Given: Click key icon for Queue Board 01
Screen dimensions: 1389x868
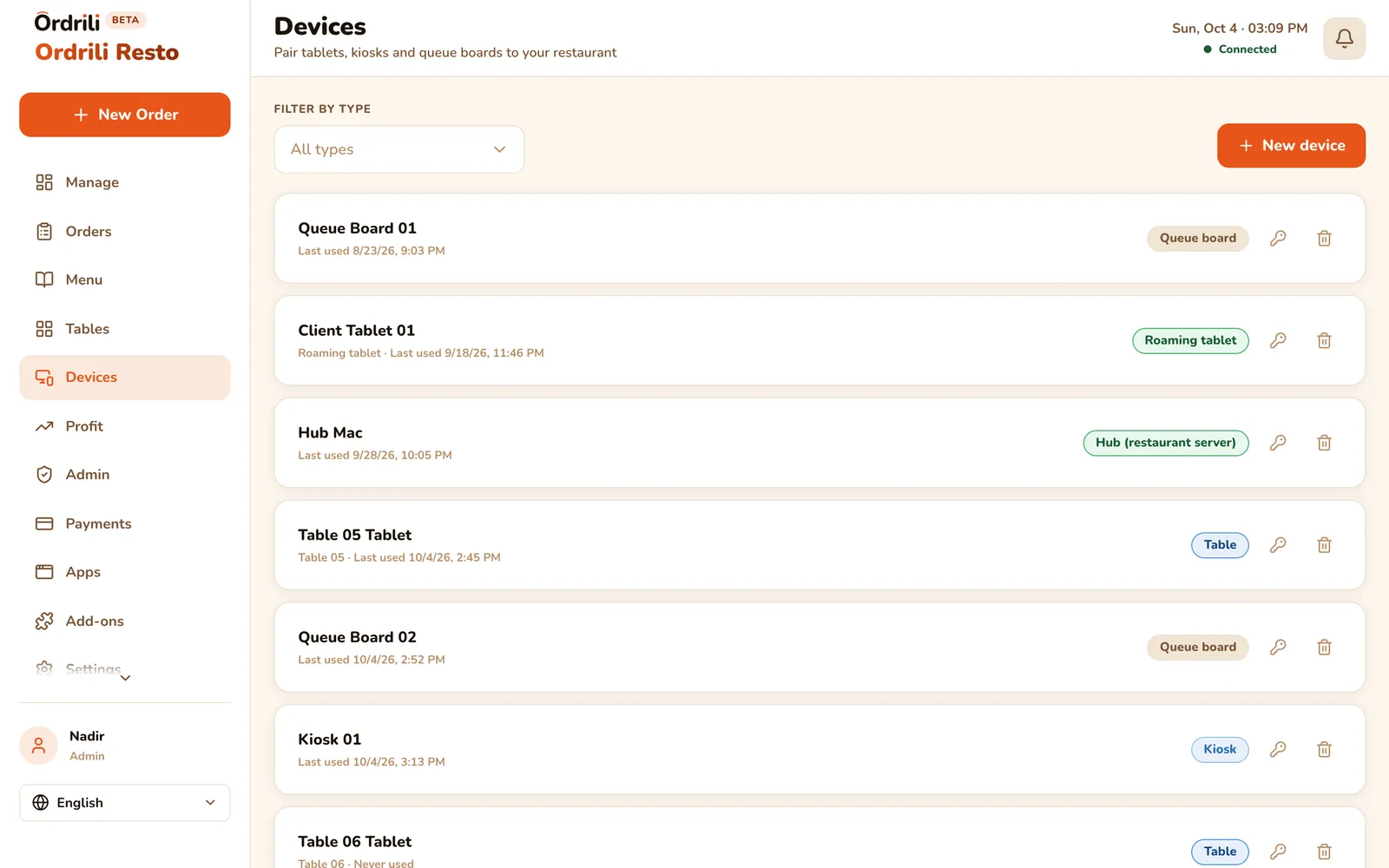Looking at the screenshot, I should click(1278, 238).
